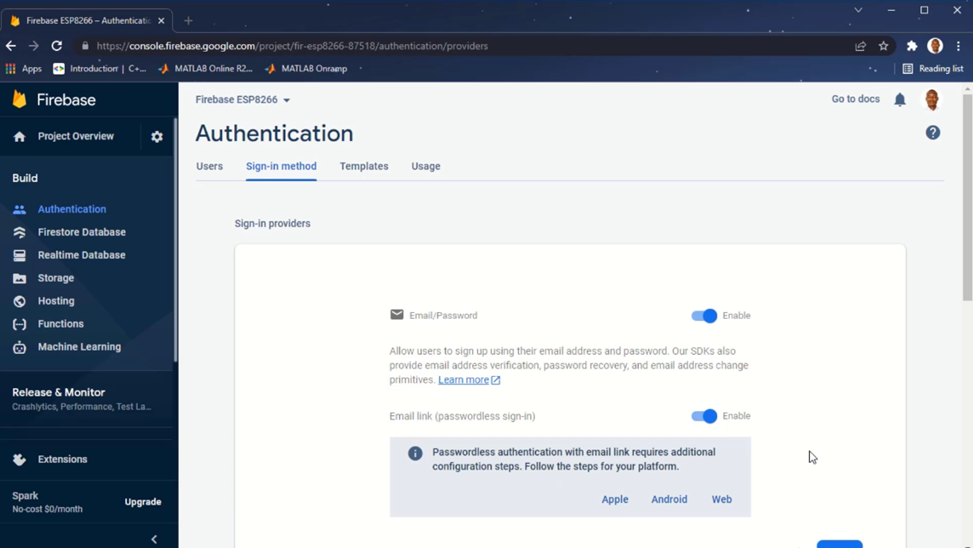
Task: Click the Firebase logo
Action: click(x=20, y=99)
